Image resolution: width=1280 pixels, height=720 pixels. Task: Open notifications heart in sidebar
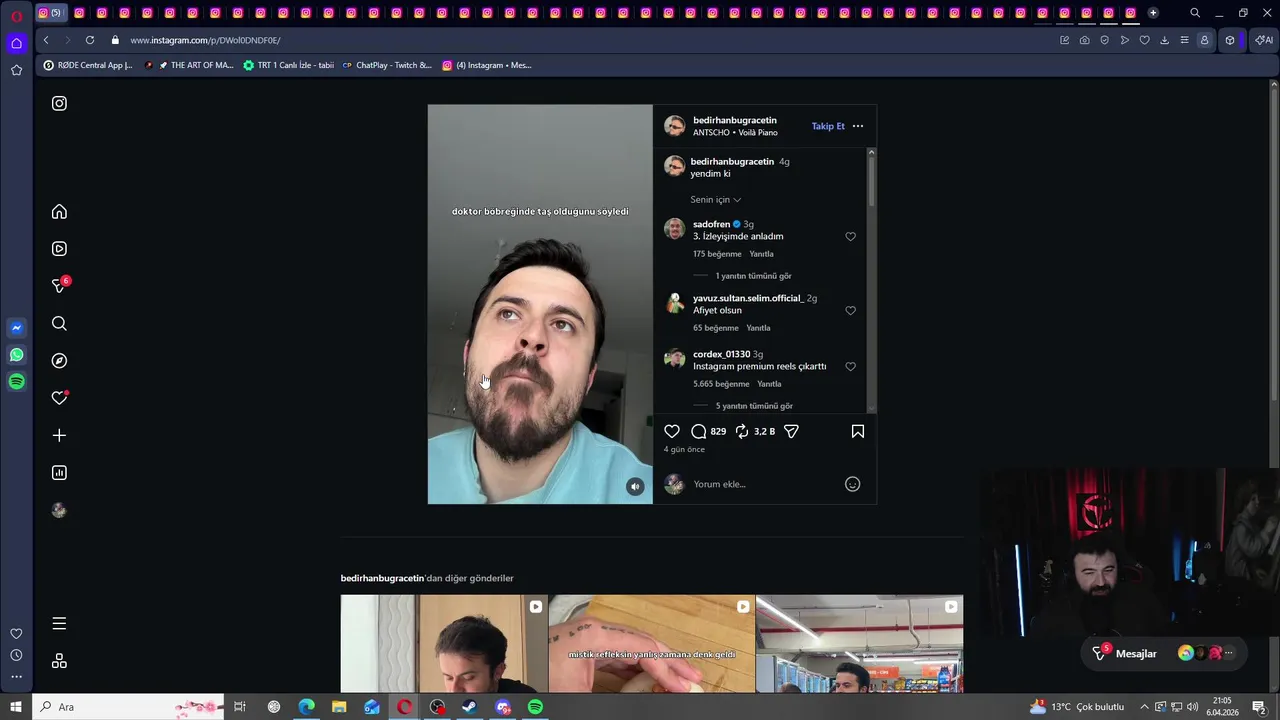[x=60, y=398]
